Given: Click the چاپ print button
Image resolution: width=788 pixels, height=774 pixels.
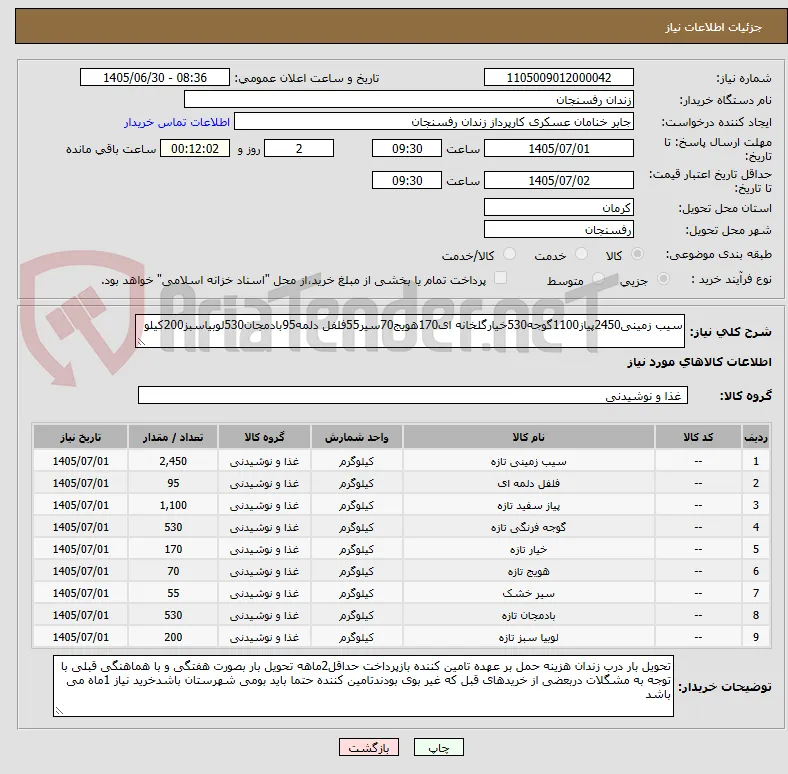Looking at the screenshot, I should pyautogui.click(x=438, y=747).
